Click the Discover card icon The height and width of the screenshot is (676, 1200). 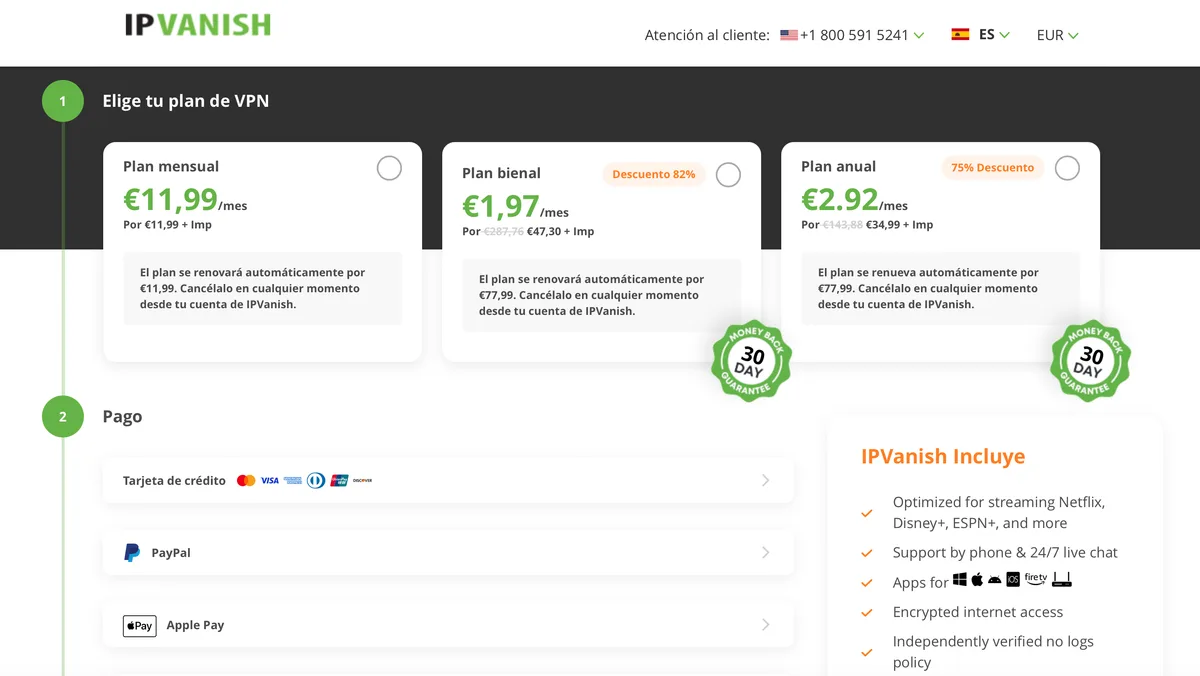362,481
